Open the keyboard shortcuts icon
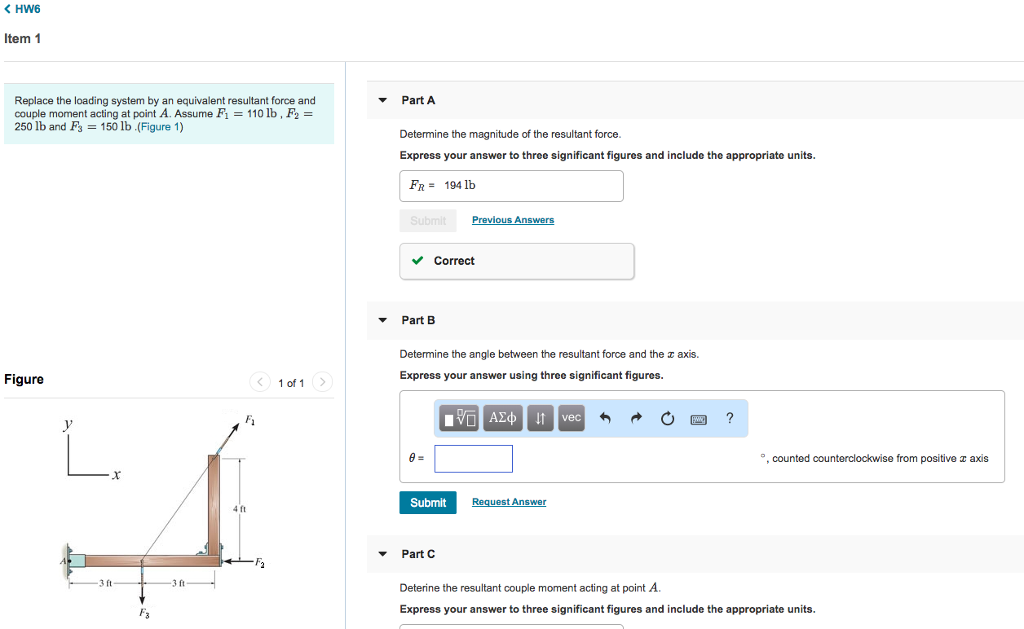This screenshot has width=1024, height=629. (700, 418)
